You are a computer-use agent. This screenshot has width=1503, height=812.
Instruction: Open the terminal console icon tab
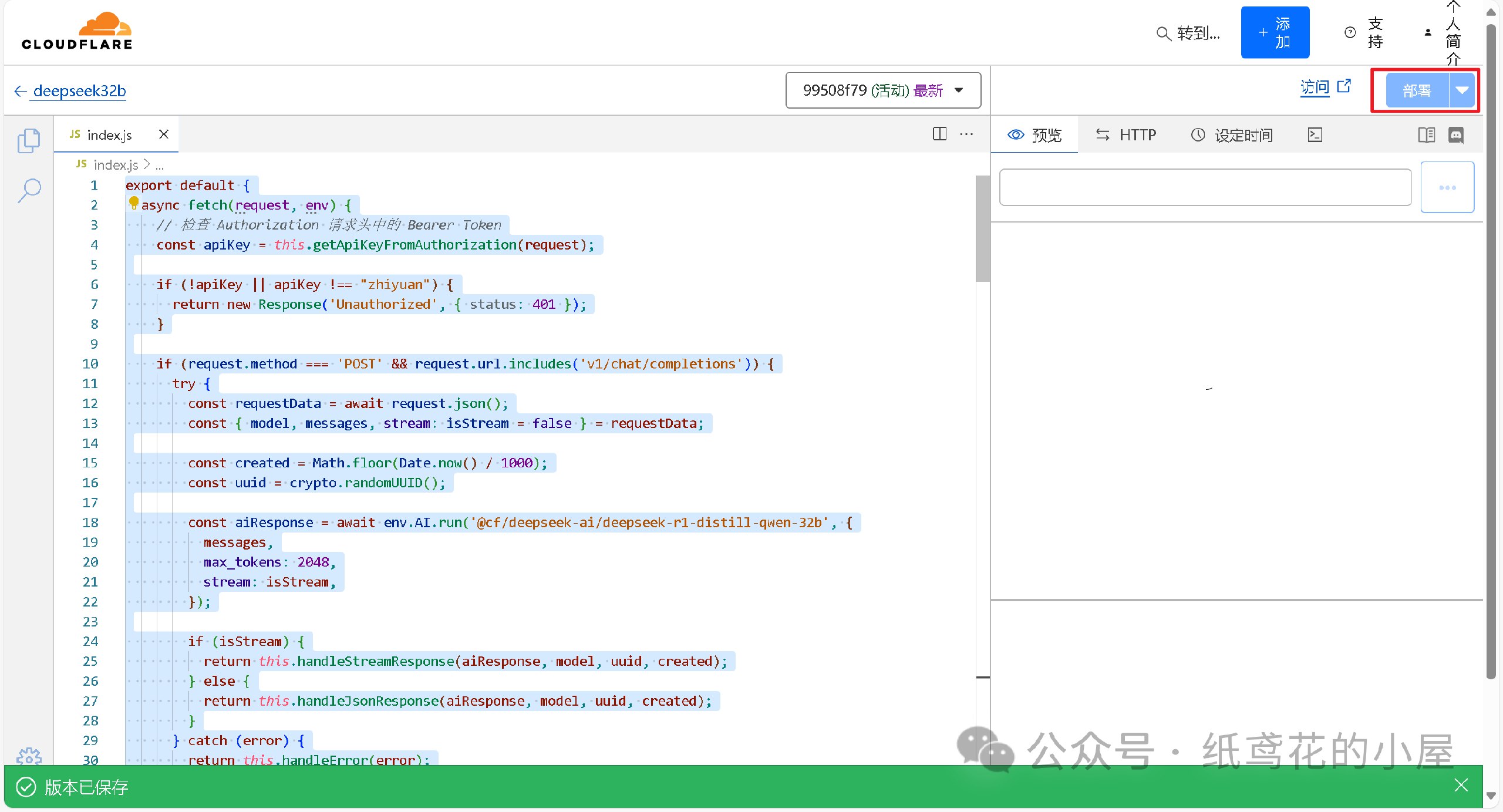[x=1315, y=135]
